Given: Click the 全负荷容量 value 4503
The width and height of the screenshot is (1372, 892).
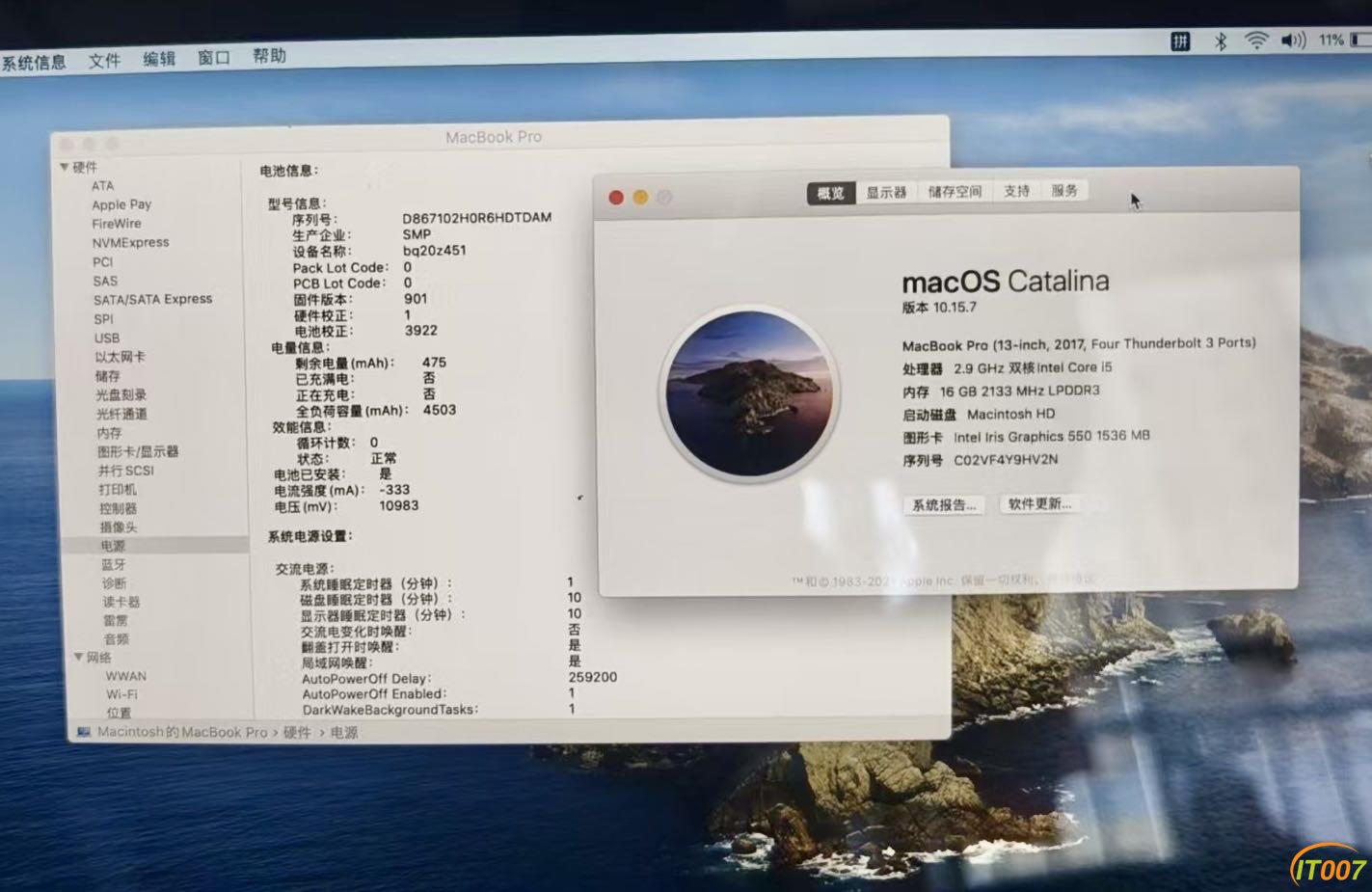Looking at the screenshot, I should coord(440,410).
